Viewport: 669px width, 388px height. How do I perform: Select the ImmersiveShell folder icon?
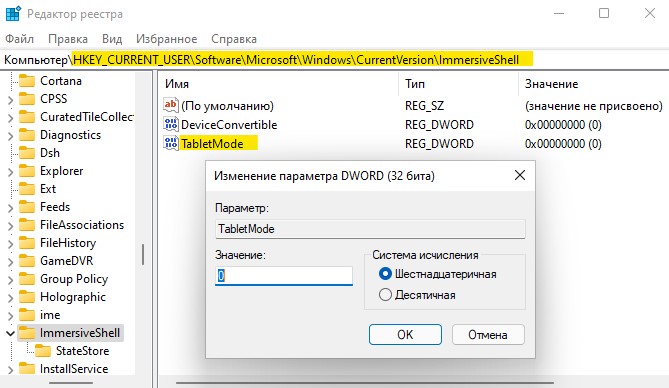[27, 333]
